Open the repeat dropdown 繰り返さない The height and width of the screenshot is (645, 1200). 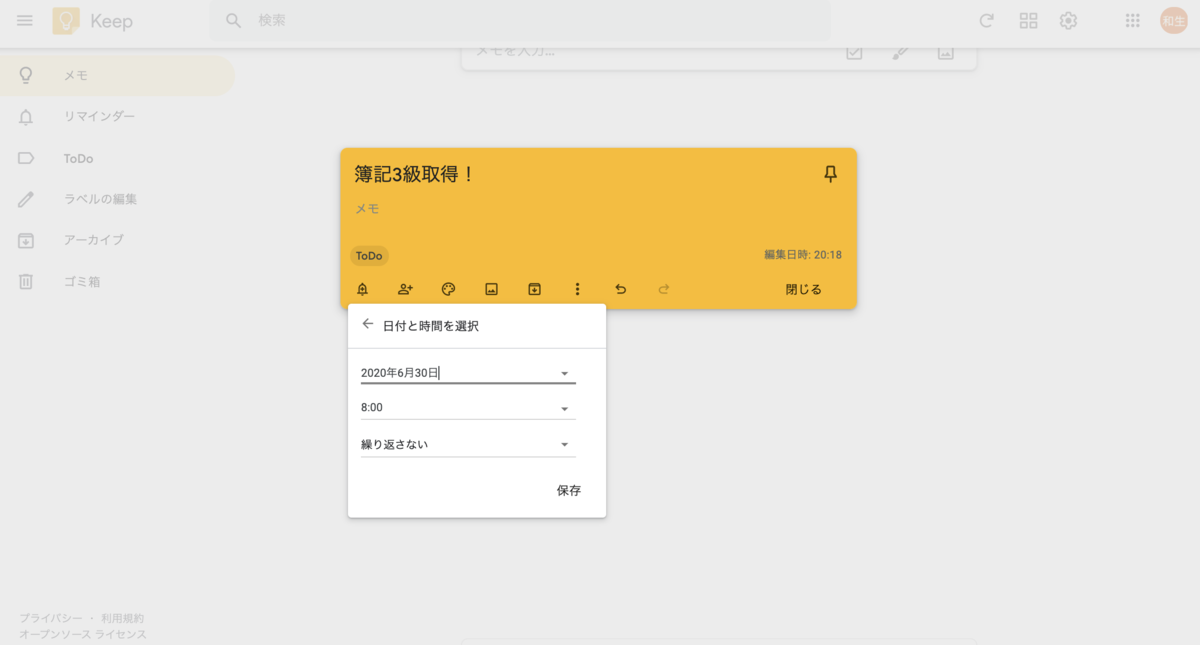pyautogui.click(x=468, y=444)
